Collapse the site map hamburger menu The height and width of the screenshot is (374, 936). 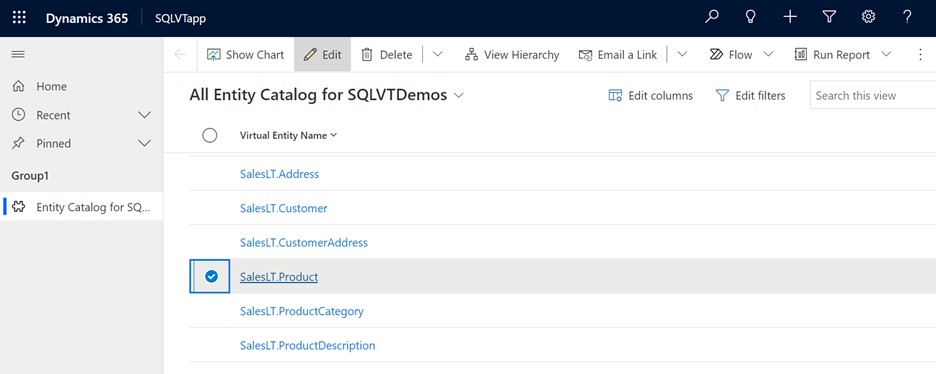[19, 54]
